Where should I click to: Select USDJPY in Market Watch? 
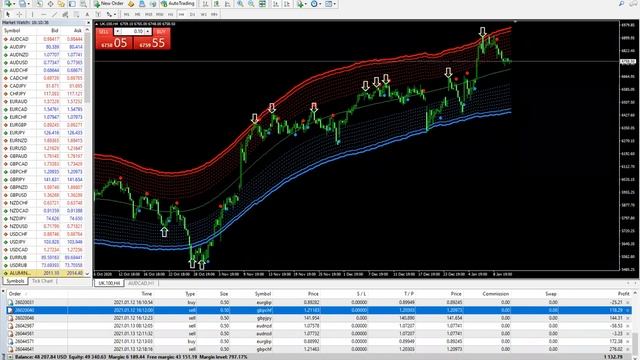pyautogui.click(x=43, y=242)
